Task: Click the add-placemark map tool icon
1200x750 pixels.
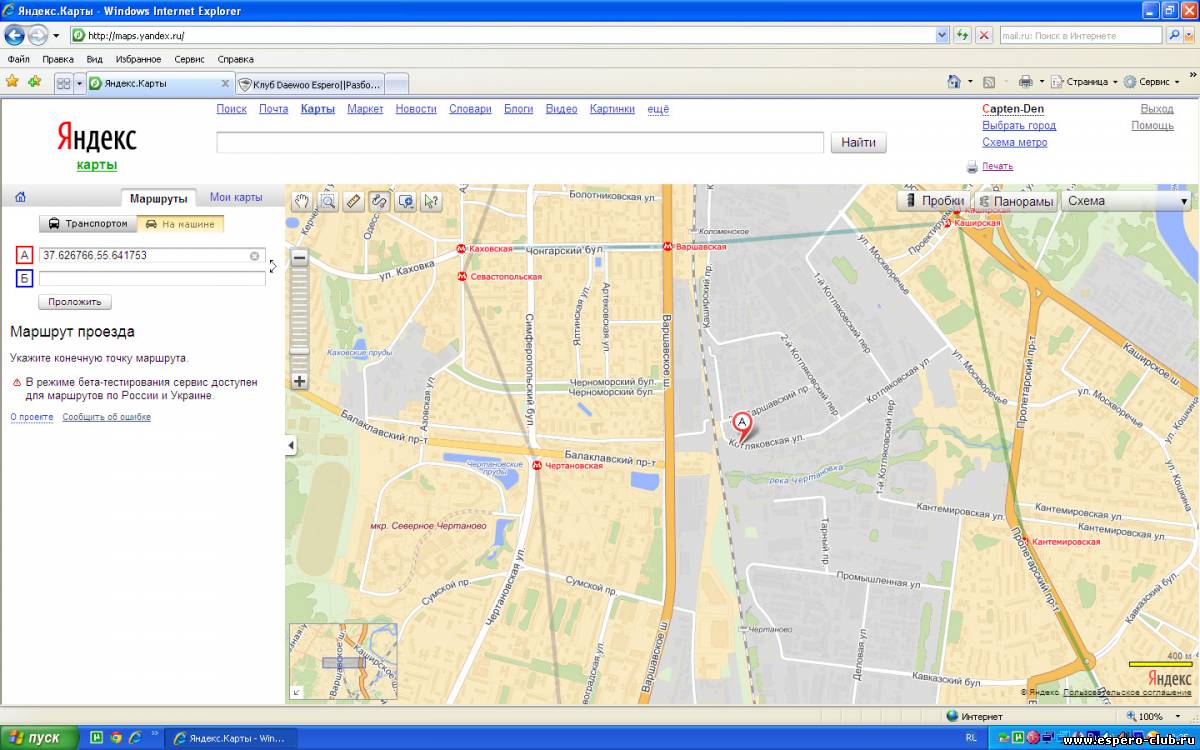Action: tap(405, 201)
